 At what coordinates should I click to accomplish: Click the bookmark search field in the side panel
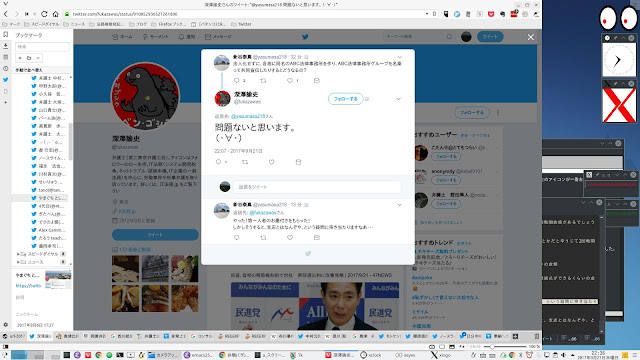(x=42, y=47)
